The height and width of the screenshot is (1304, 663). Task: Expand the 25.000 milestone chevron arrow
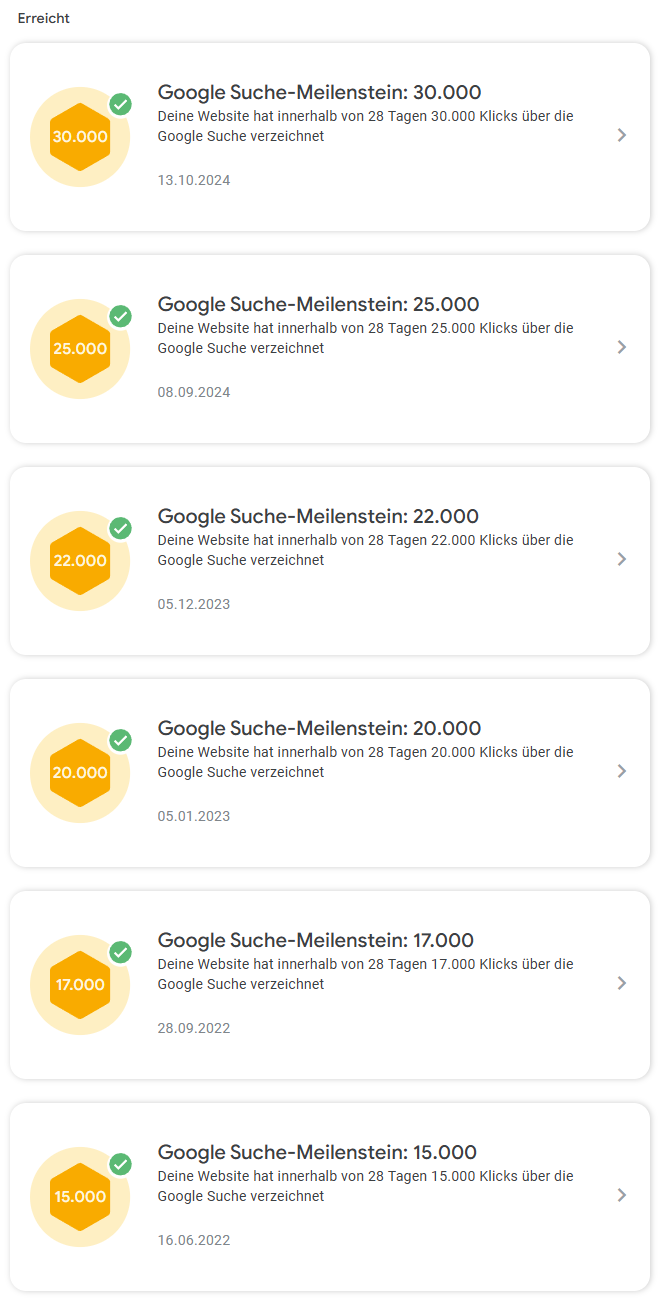622,347
